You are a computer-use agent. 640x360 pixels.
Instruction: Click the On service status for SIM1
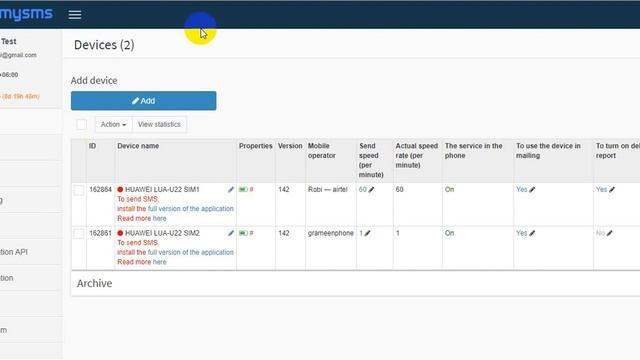[x=449, y=189]
